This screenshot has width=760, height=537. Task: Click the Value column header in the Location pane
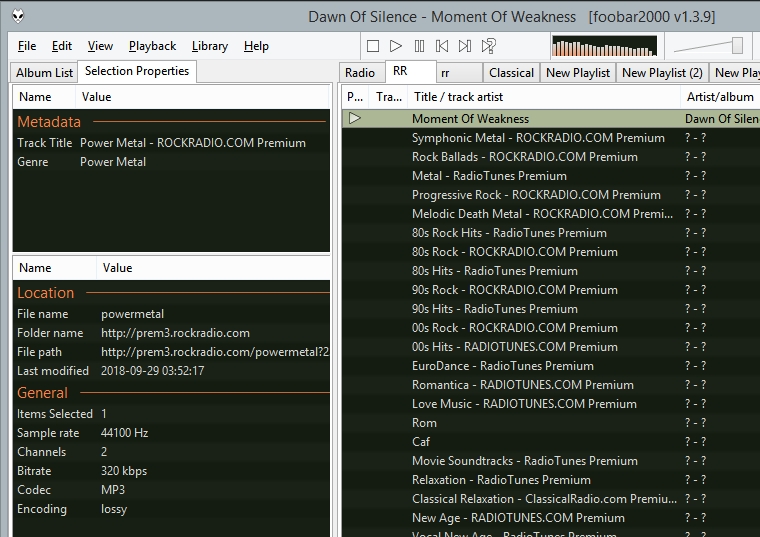pos(213,268)
